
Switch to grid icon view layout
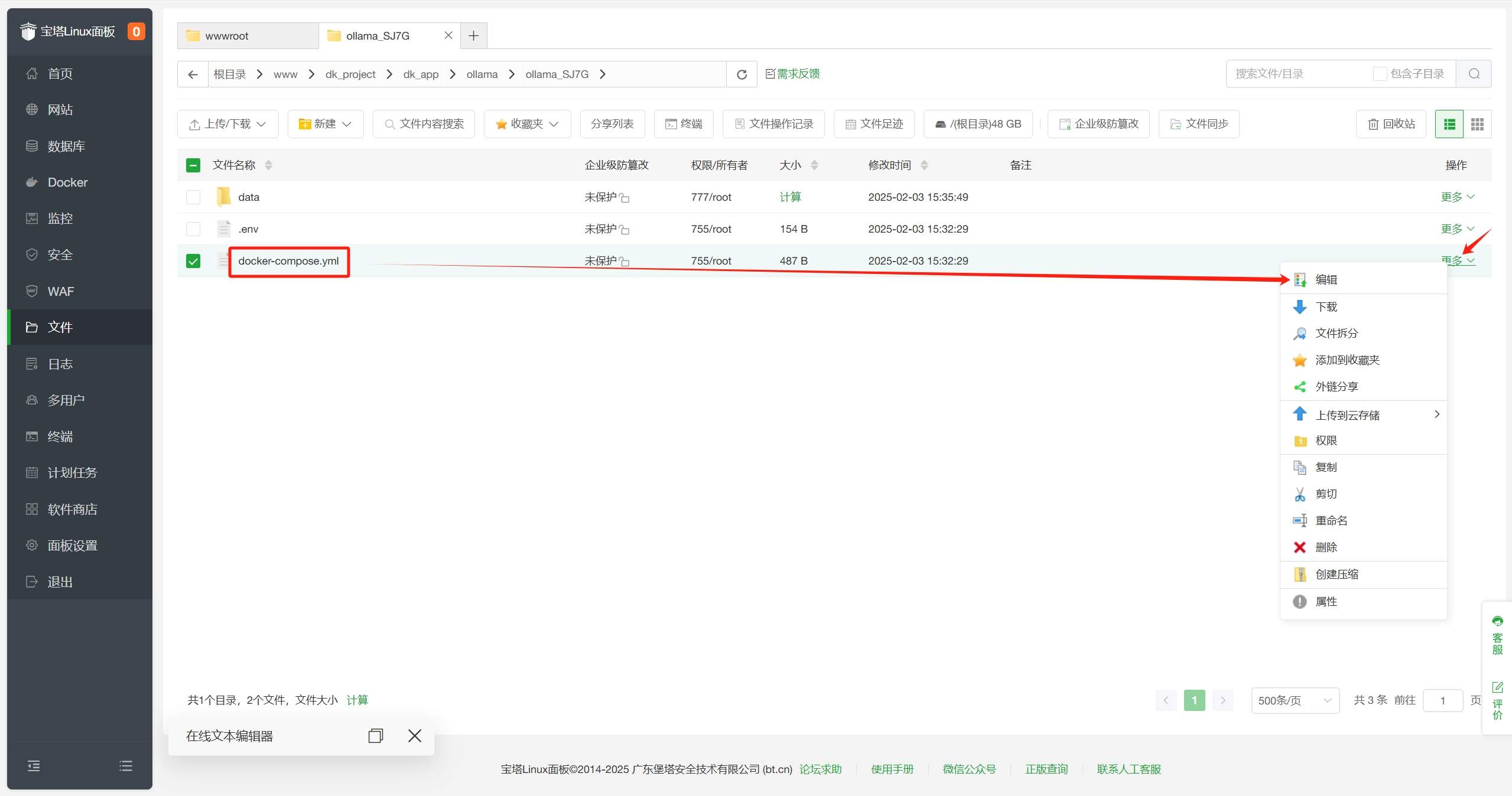coord(1477,124)
